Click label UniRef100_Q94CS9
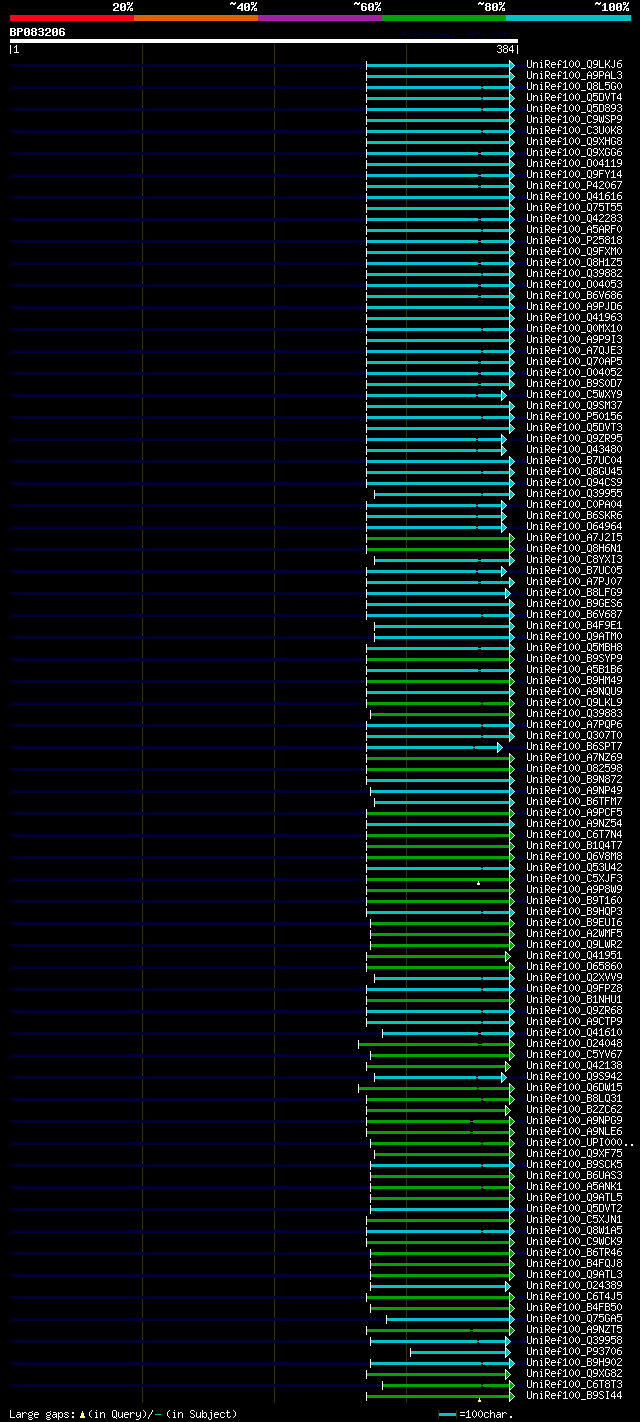Viewport: 640px width, 1422px height. pos(574,482)
